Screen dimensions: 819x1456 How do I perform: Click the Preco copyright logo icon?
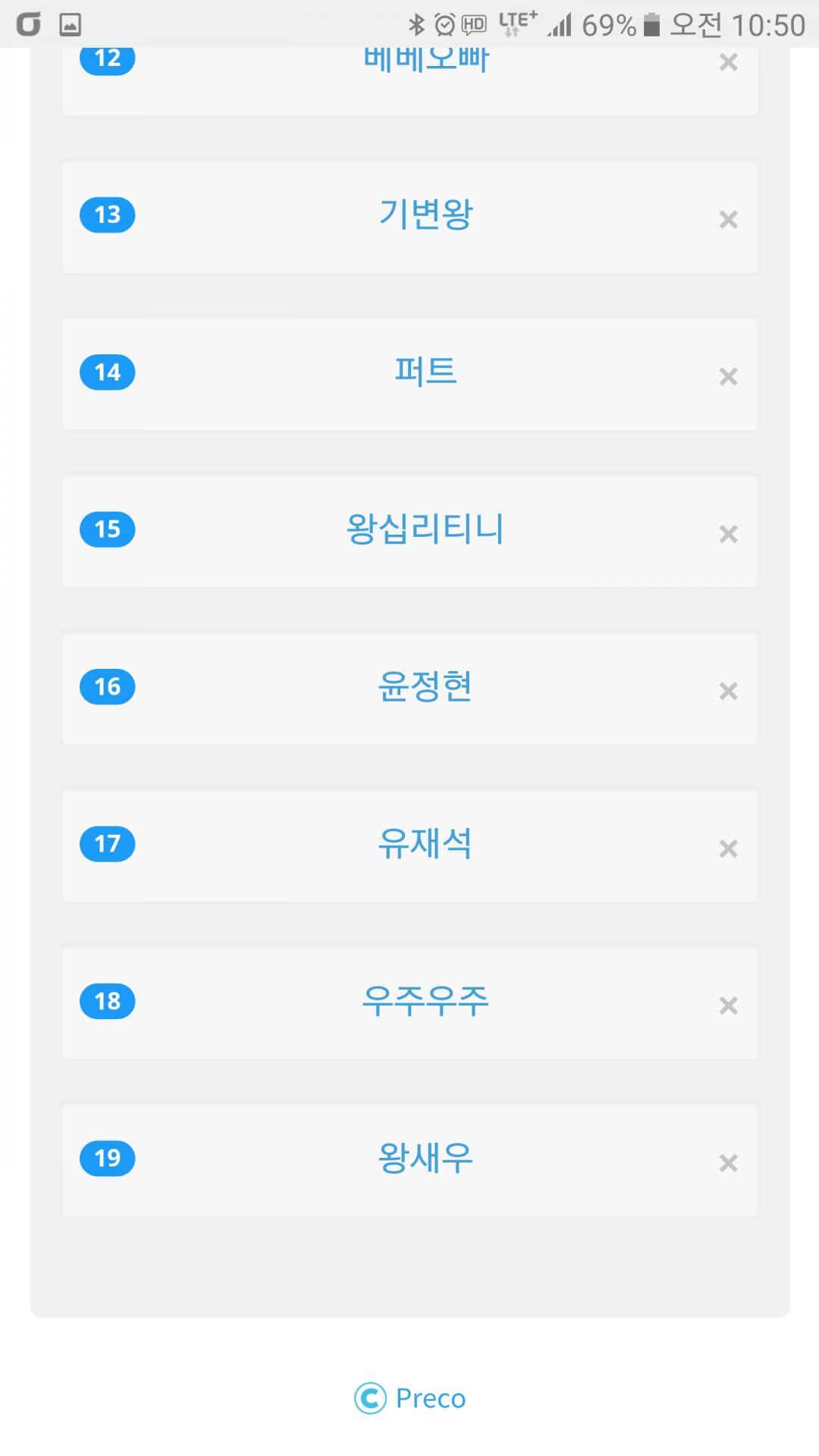[370, 1398]
